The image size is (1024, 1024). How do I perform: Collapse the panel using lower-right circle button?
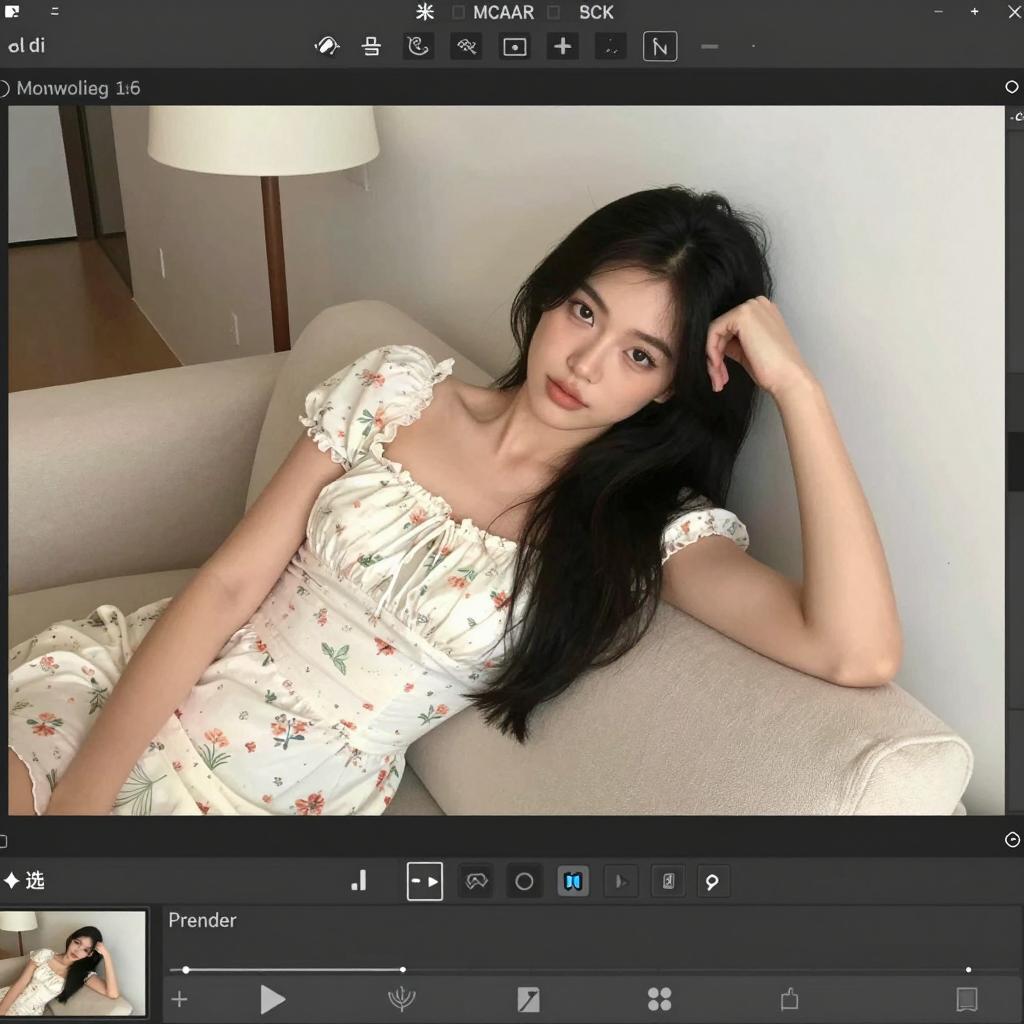pyautogui.click(x=1011, y=840)
